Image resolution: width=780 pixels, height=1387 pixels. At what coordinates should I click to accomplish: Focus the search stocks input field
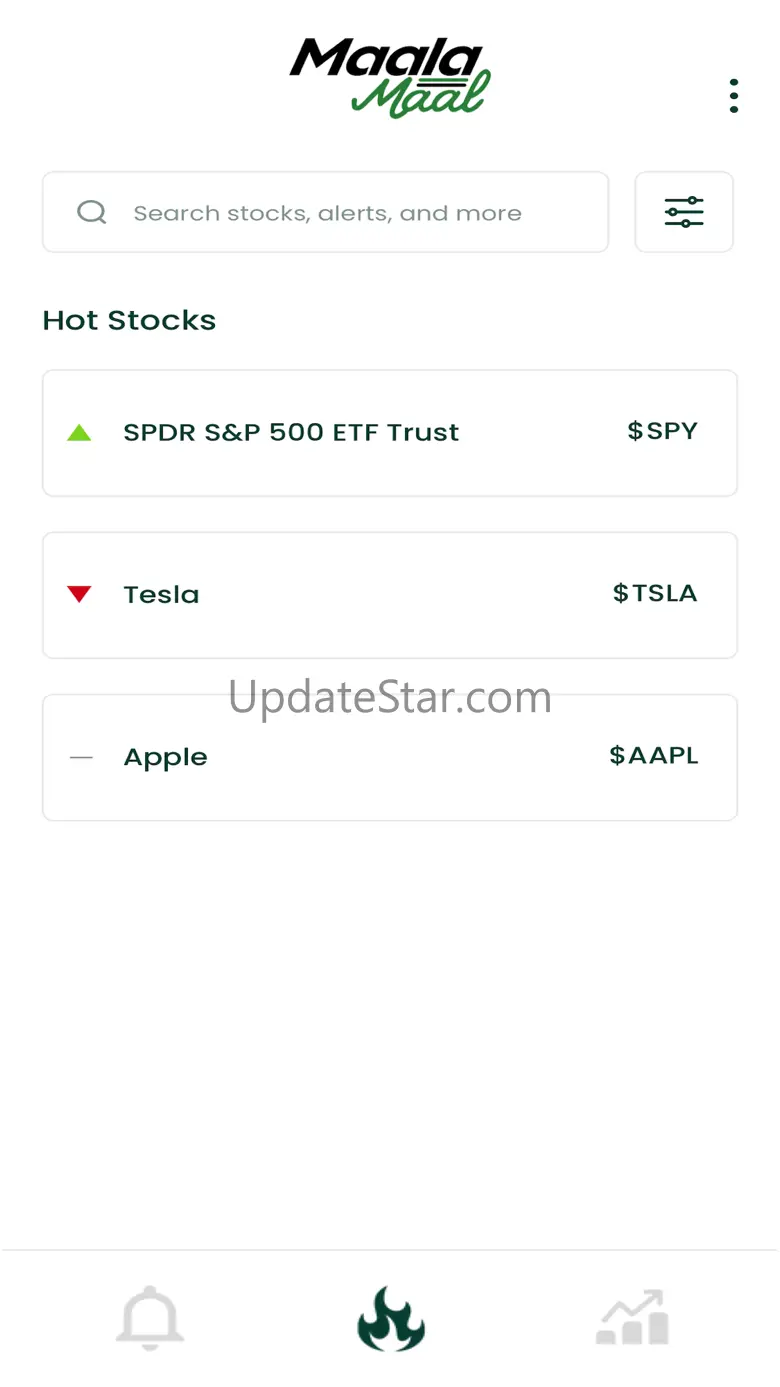[340, 213]
